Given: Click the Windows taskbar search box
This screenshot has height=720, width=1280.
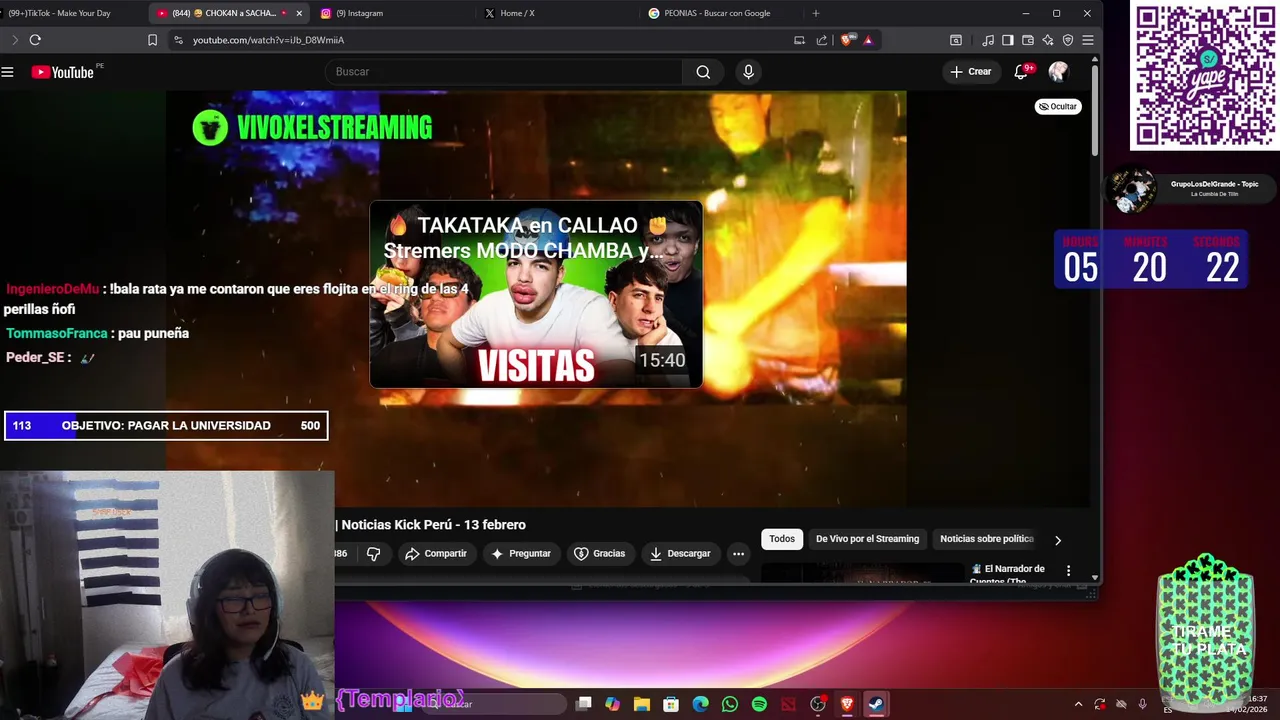Looking at the screenshot, I should tap(495, 704).
